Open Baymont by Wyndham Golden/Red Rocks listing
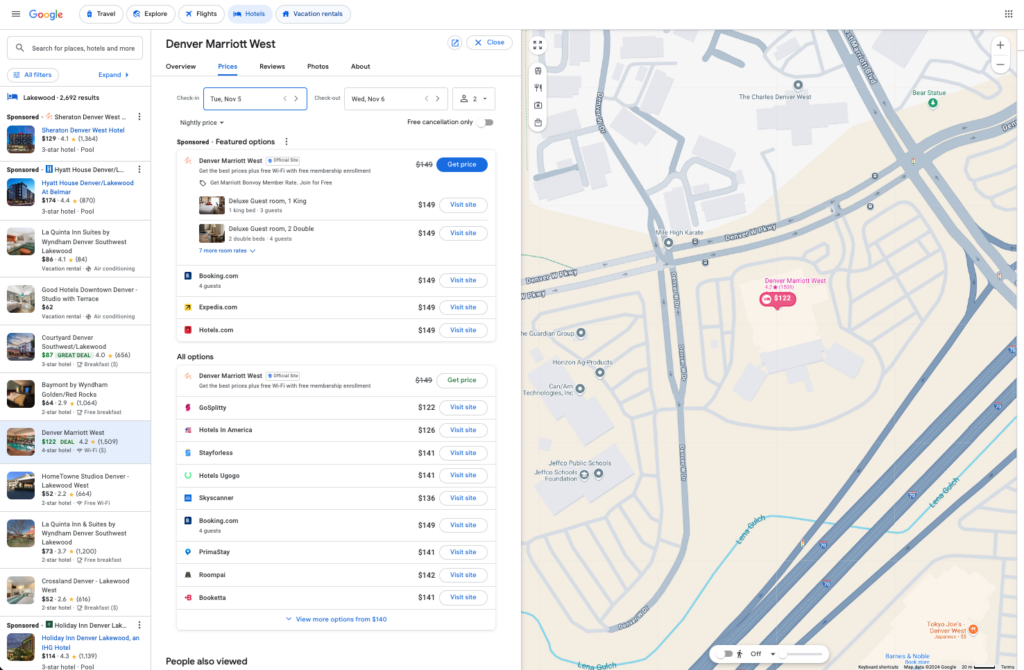This screenshot has height=670, width=1024. tap(75, 397)
